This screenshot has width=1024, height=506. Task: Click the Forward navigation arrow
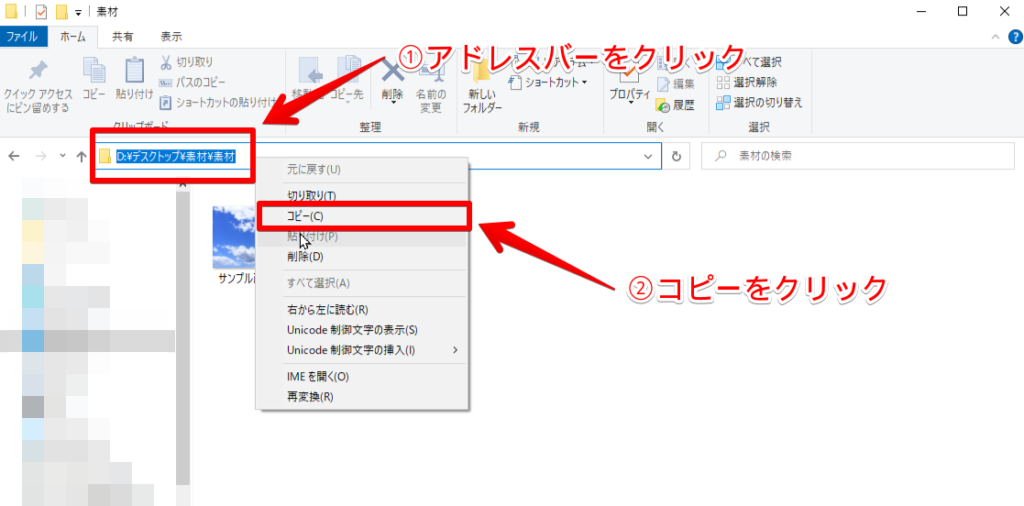(40, 157)
